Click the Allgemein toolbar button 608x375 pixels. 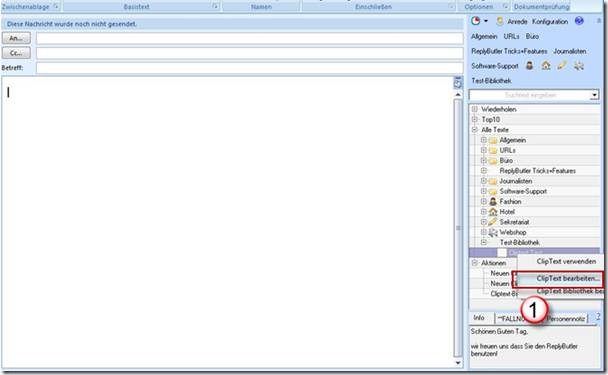pyautogui.click(x=484, y=36)
